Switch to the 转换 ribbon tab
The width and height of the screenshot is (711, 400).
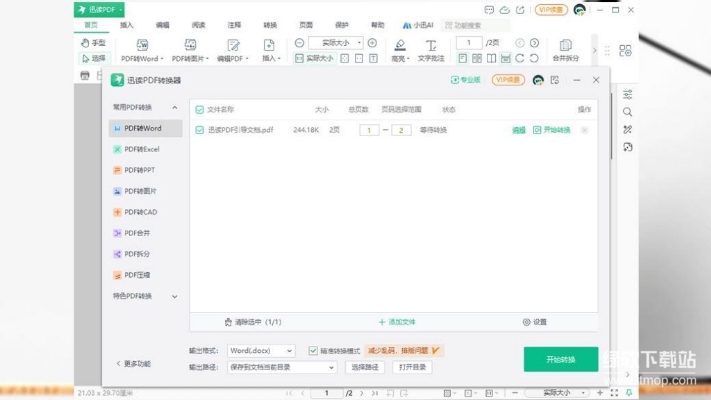pos(270,25)
